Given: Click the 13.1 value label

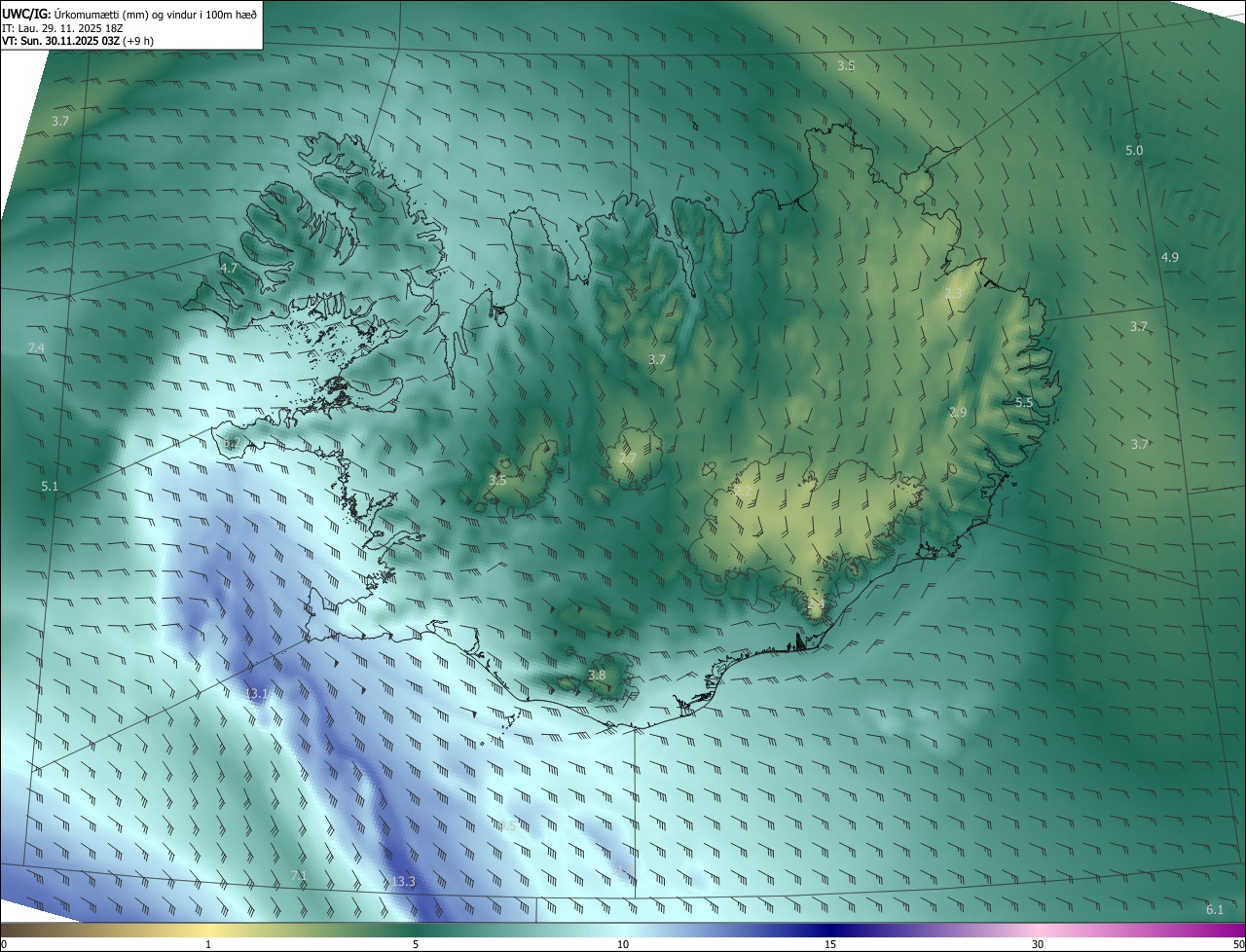Looking at the screenshot, I should (x=257, y=694).
